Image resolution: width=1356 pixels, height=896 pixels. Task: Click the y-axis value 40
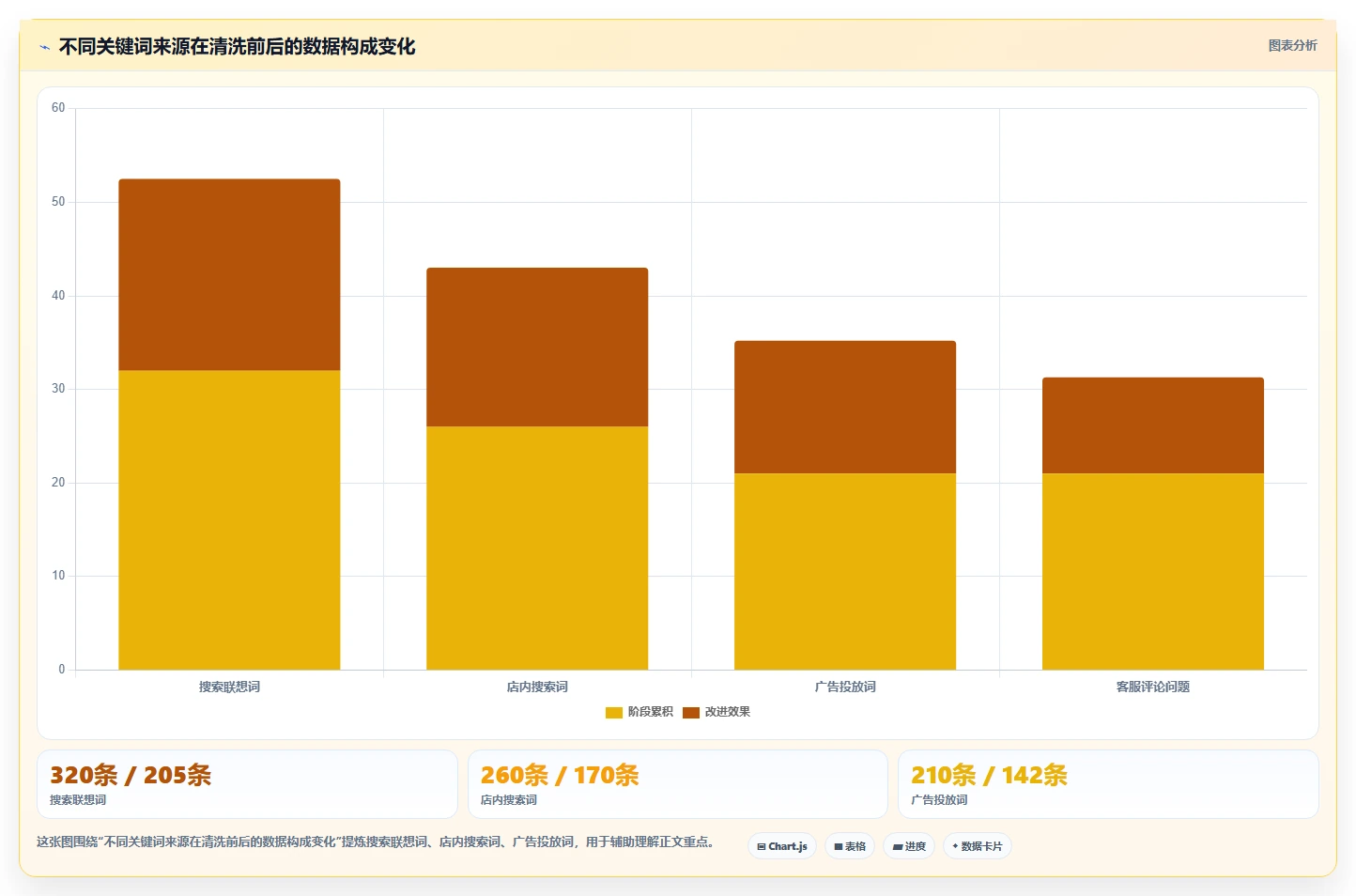(58, 296)
